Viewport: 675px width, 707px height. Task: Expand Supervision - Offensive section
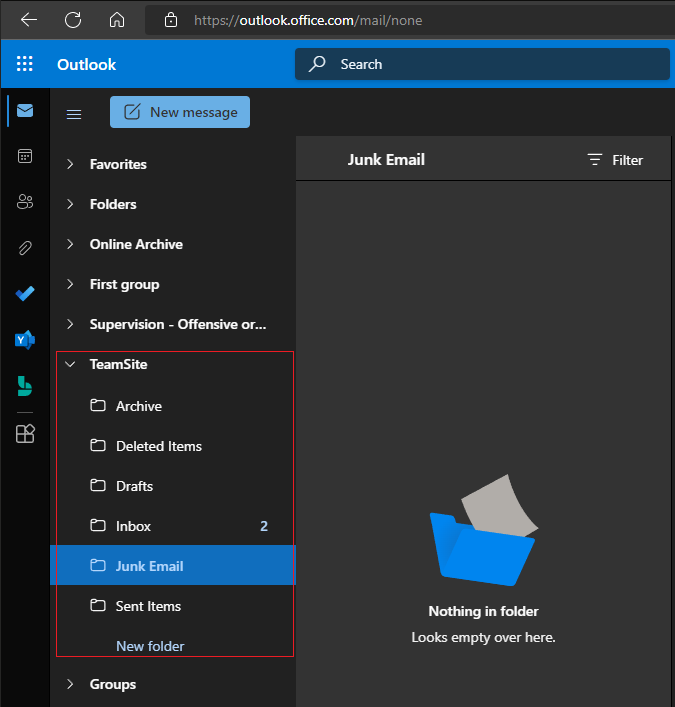[70, 324]
